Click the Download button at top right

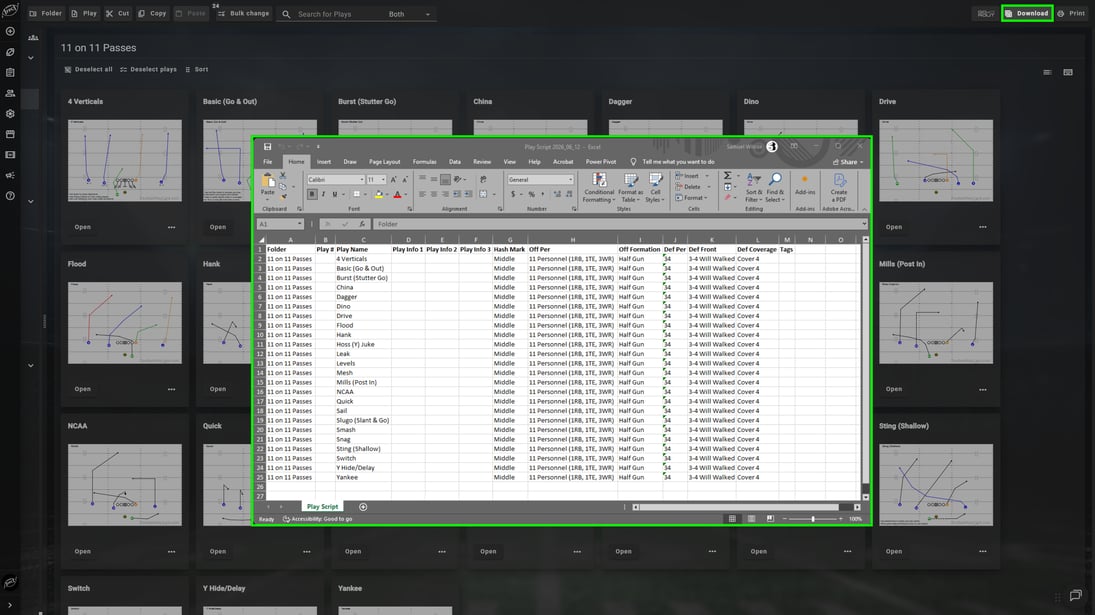[x=1027, y=13]
